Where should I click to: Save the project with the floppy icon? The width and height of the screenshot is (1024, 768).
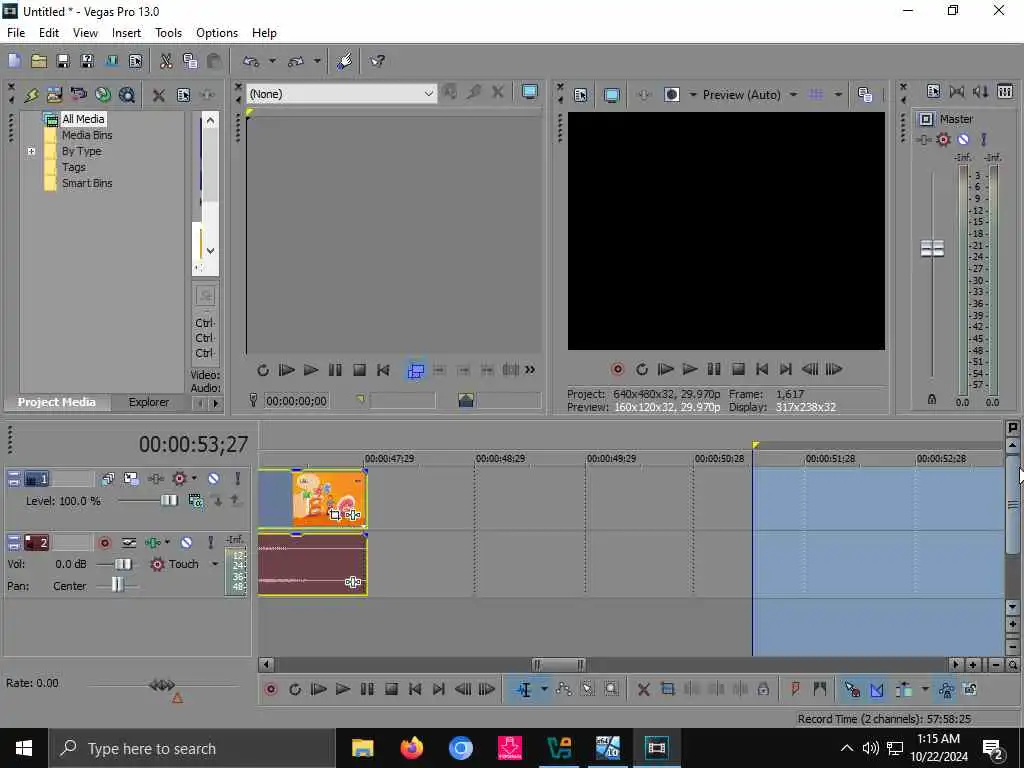63,61
